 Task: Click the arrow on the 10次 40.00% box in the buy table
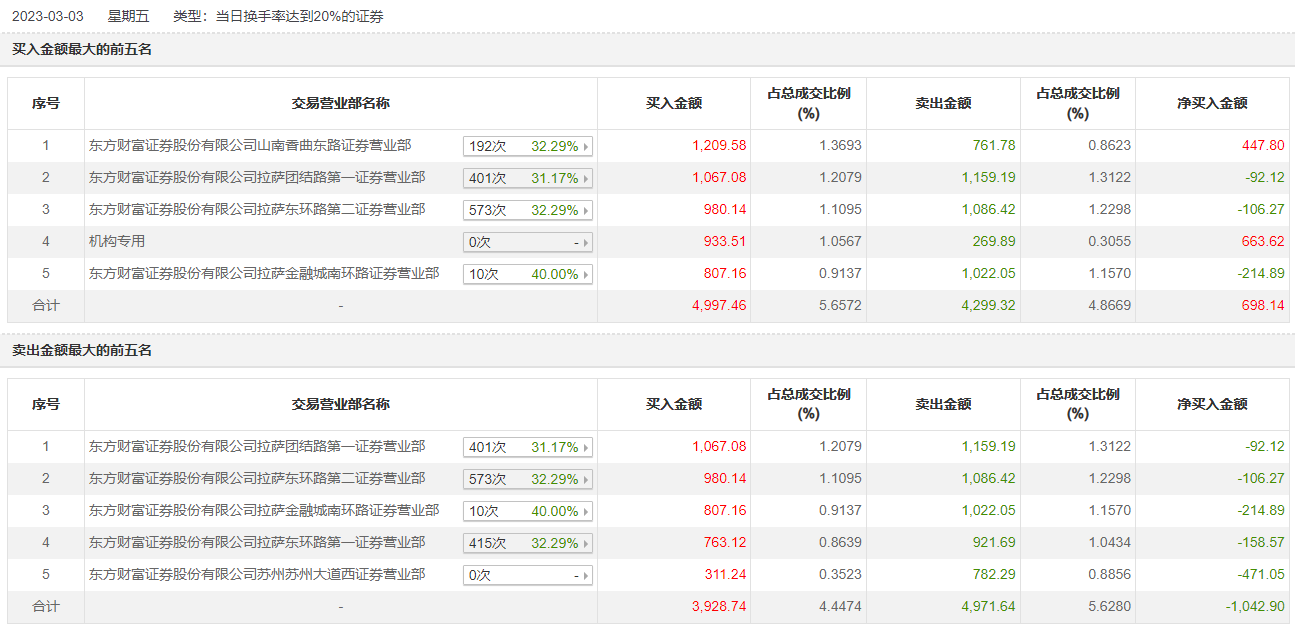coord(586,274)
